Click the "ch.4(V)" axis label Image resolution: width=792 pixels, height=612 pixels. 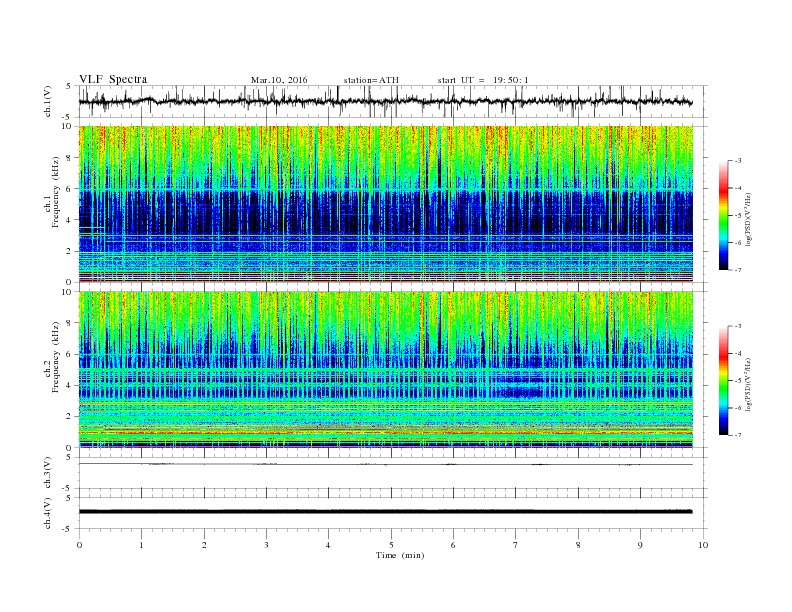click(x=48, y=513)
